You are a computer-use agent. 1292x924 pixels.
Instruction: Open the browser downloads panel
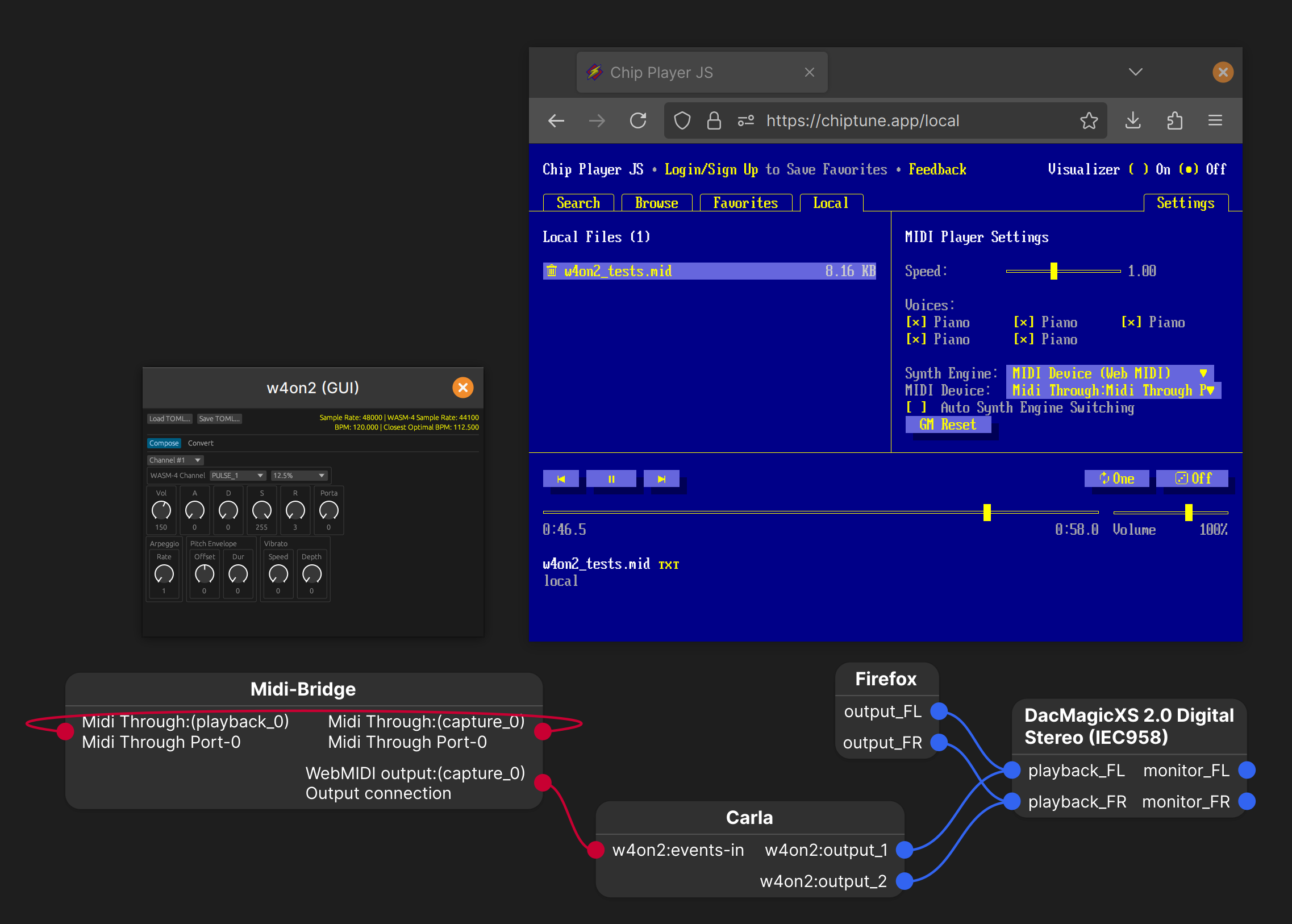pos(1133,120)
